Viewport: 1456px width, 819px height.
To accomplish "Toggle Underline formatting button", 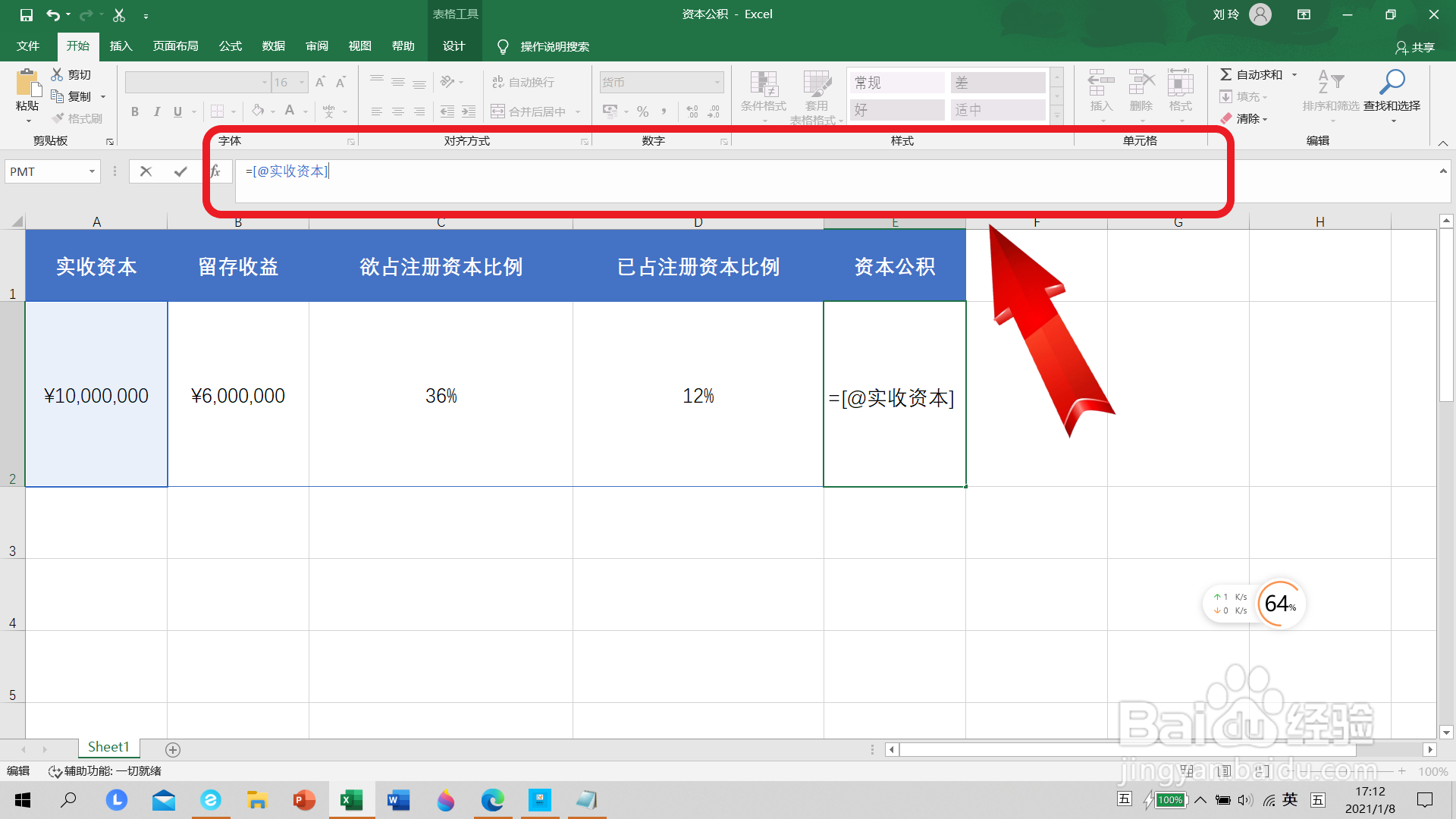I will click(x=177, y=111).
